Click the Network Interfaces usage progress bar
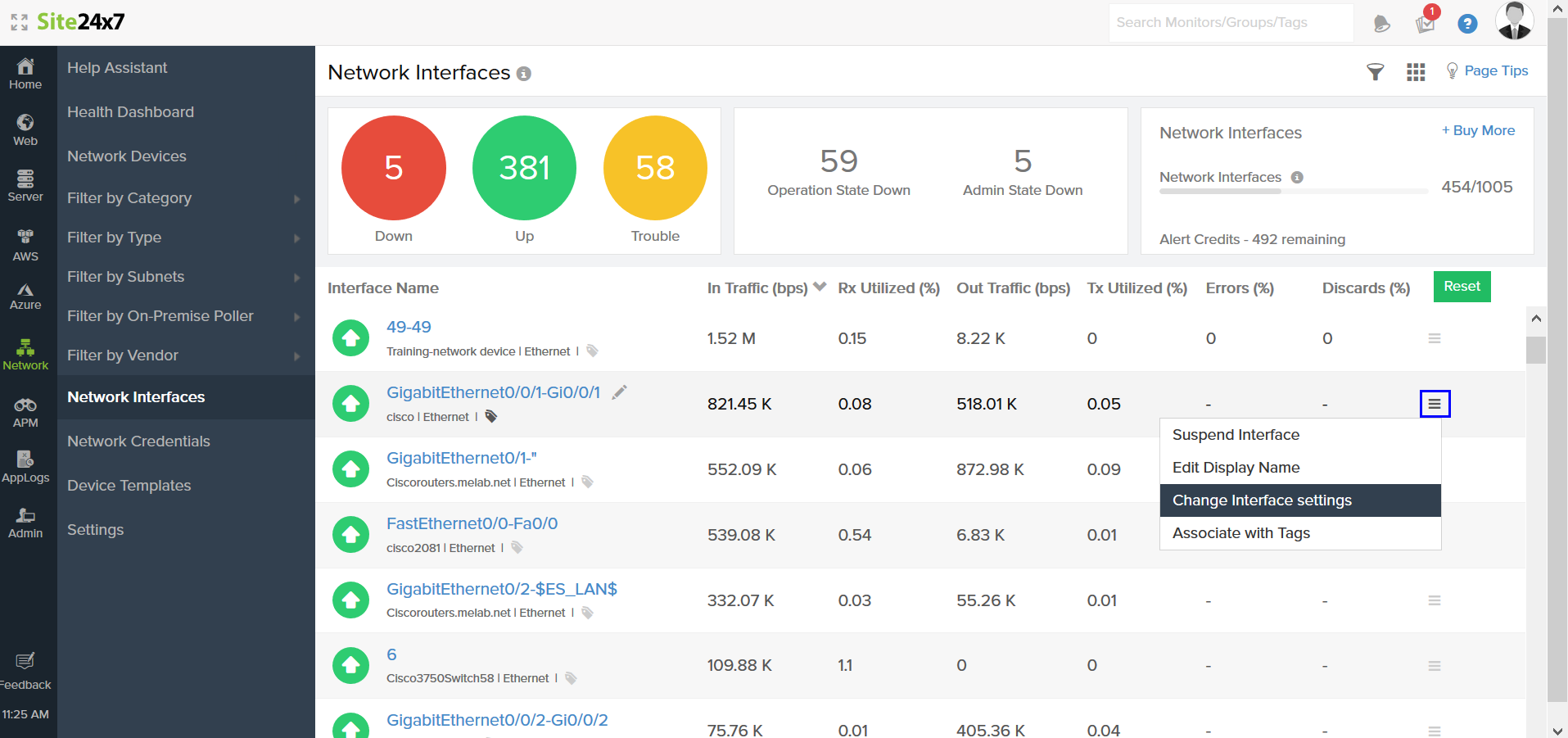The image size is (1568, 738). pyautogui.click(x=1294, y=192)
